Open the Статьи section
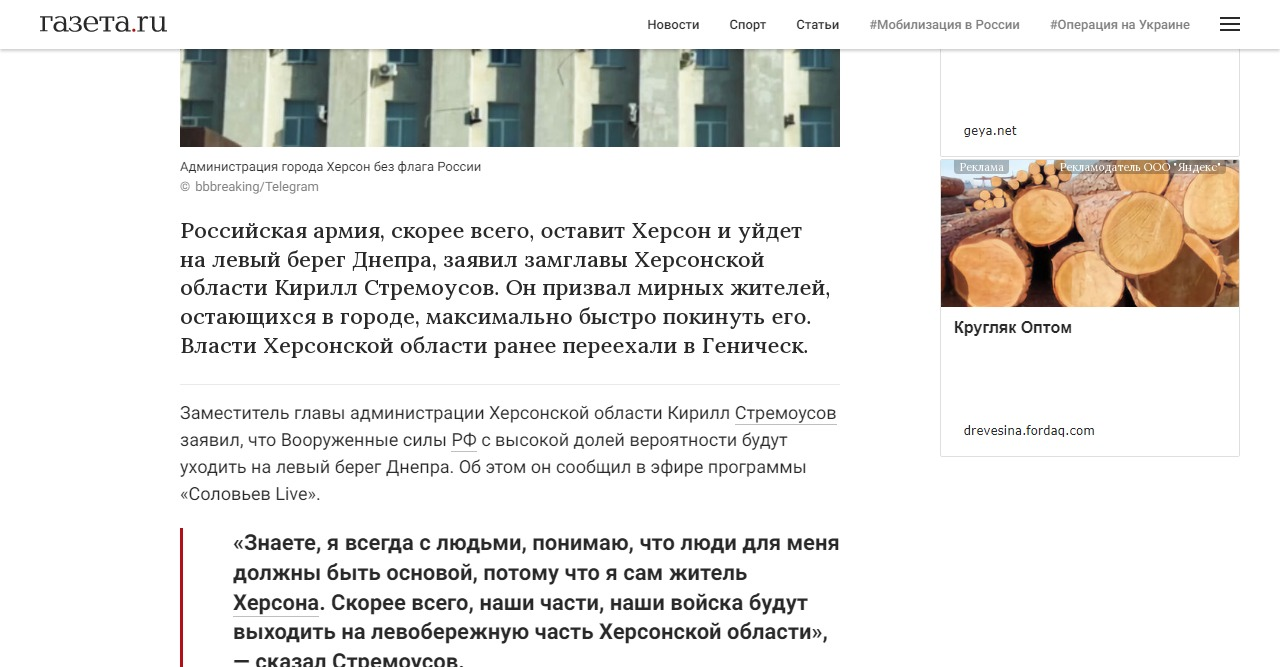1280x667 pixels. coord(818,24)
